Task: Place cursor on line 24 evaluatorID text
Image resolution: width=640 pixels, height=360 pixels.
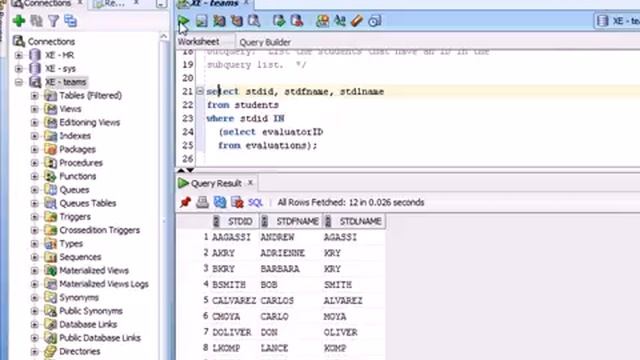Action: 292,132
